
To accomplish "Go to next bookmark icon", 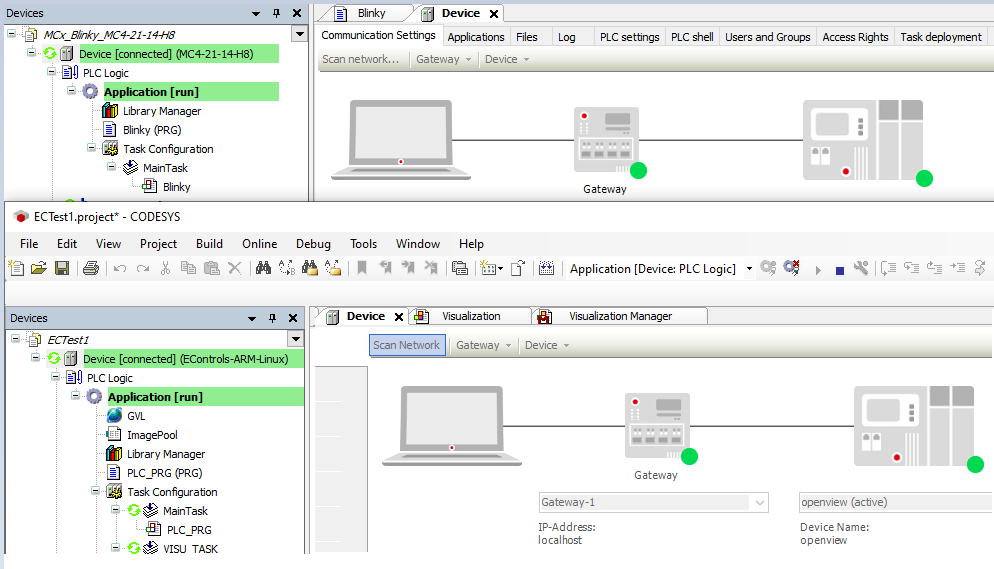I will pyautogui.click(x=408, y=268).
